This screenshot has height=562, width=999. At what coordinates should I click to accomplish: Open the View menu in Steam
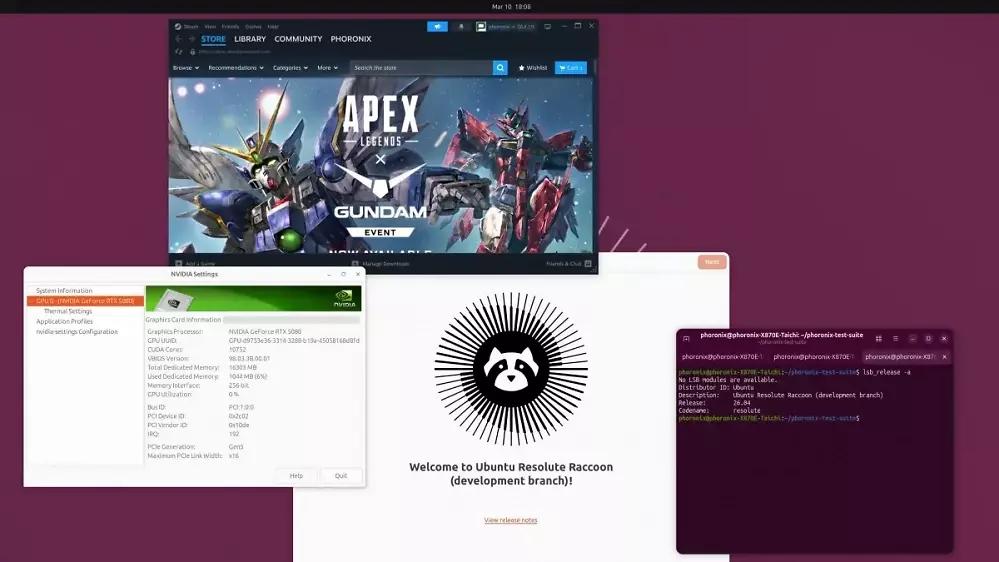pyautogui.click(x=210, y=27)
